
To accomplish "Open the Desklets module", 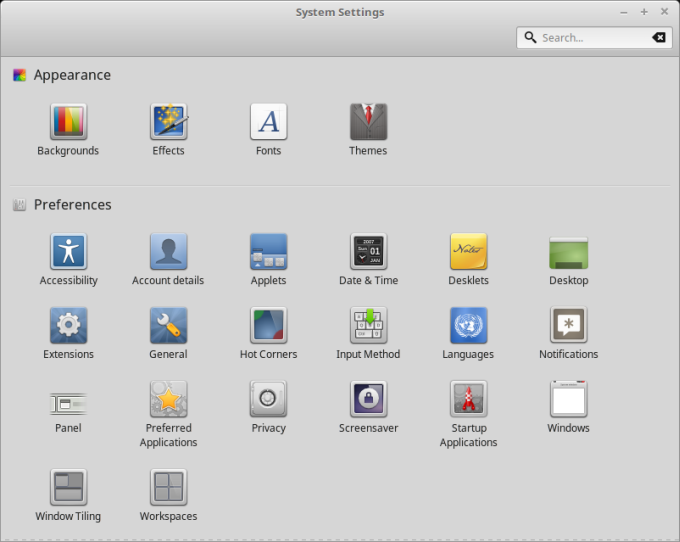I will click(468, 252).
